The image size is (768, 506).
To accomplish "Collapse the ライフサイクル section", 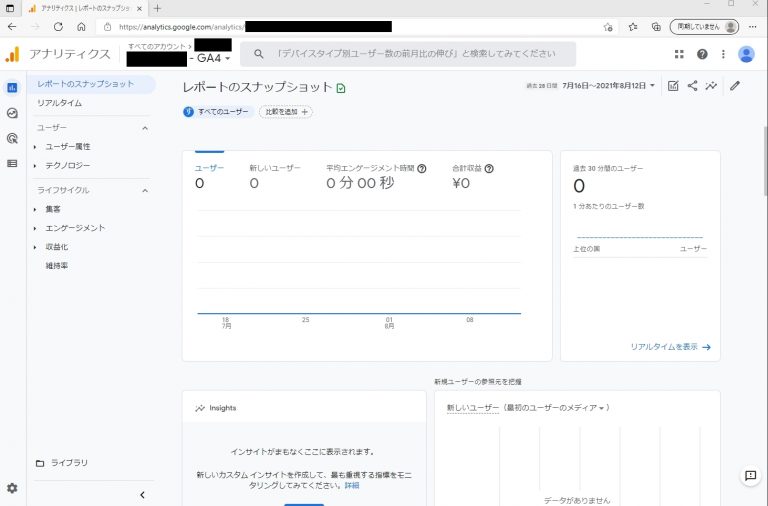I will [144, 190].
